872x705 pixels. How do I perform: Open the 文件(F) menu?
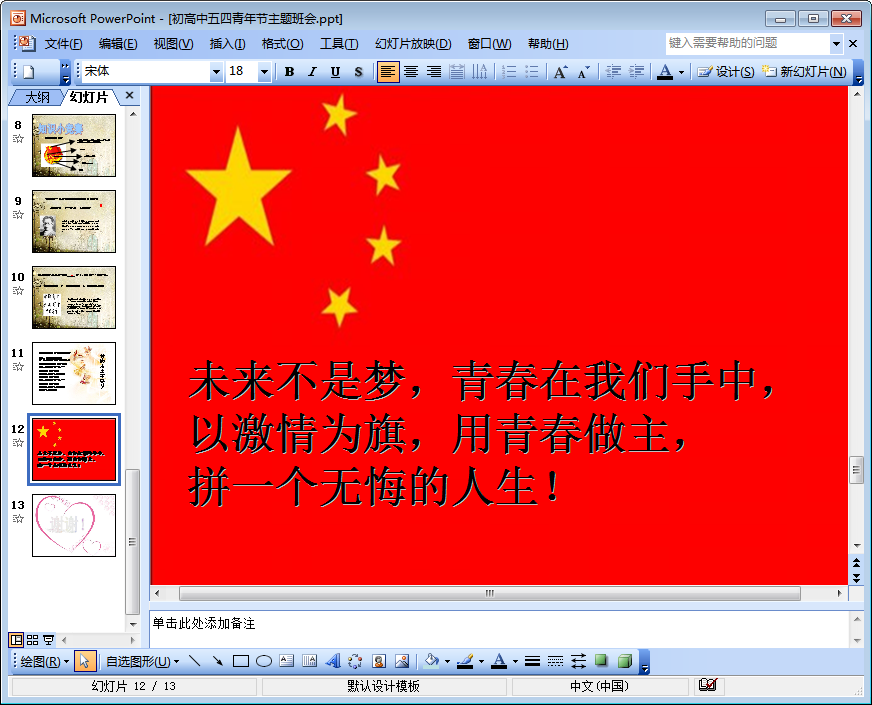[63, 44]
